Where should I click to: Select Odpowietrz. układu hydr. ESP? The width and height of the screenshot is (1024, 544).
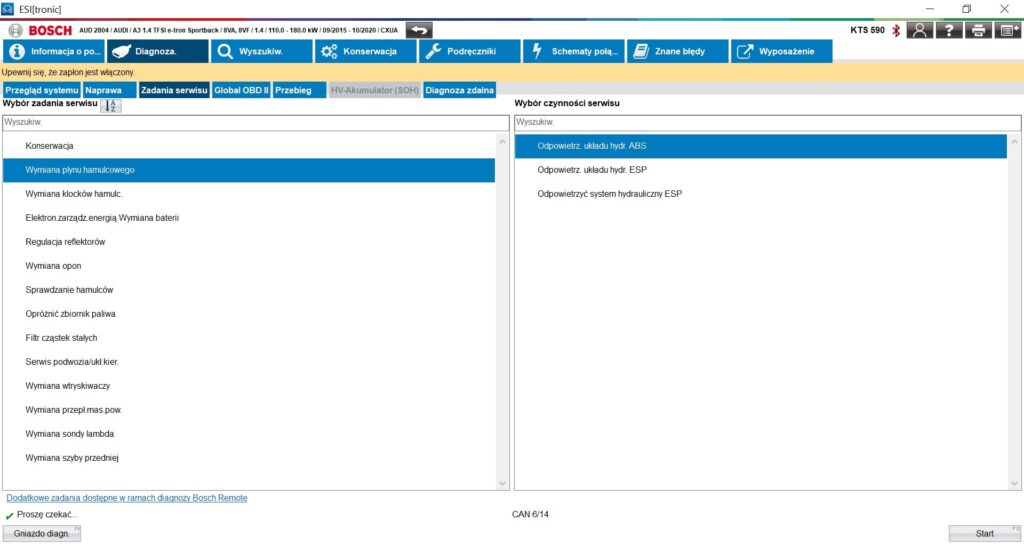click(x=591, y=170)
